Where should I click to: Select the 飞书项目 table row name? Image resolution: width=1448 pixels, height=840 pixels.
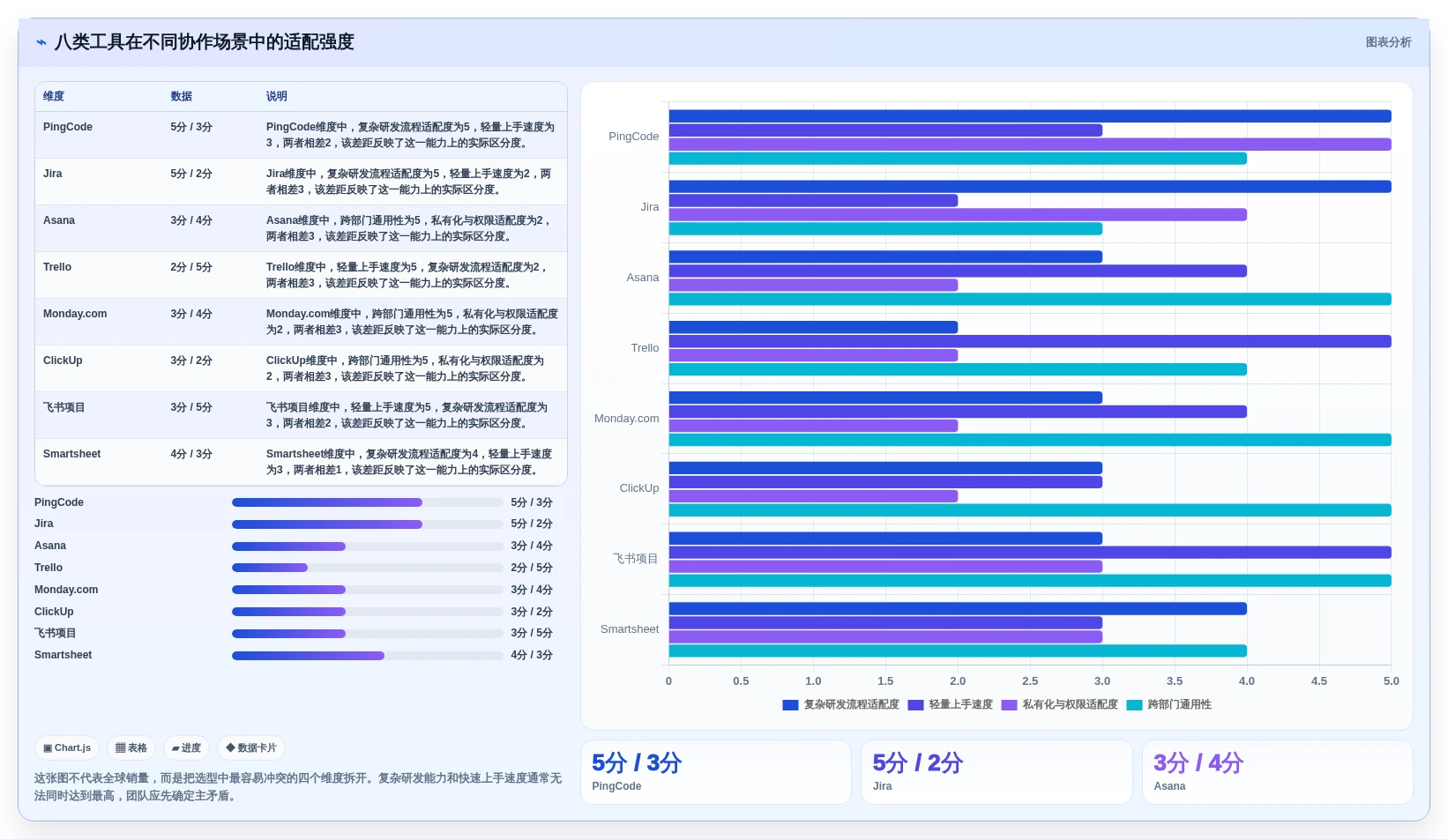pyautogui.click(x=64, y=407)
